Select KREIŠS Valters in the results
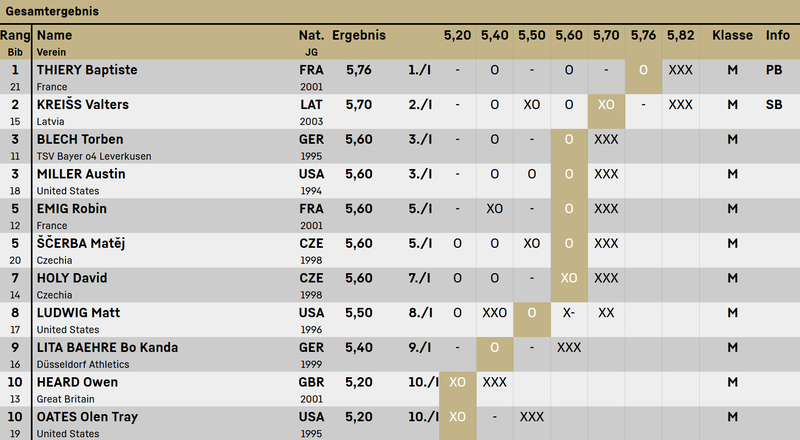The width and height of the screenshot is (800, 440). click(83, 105)
